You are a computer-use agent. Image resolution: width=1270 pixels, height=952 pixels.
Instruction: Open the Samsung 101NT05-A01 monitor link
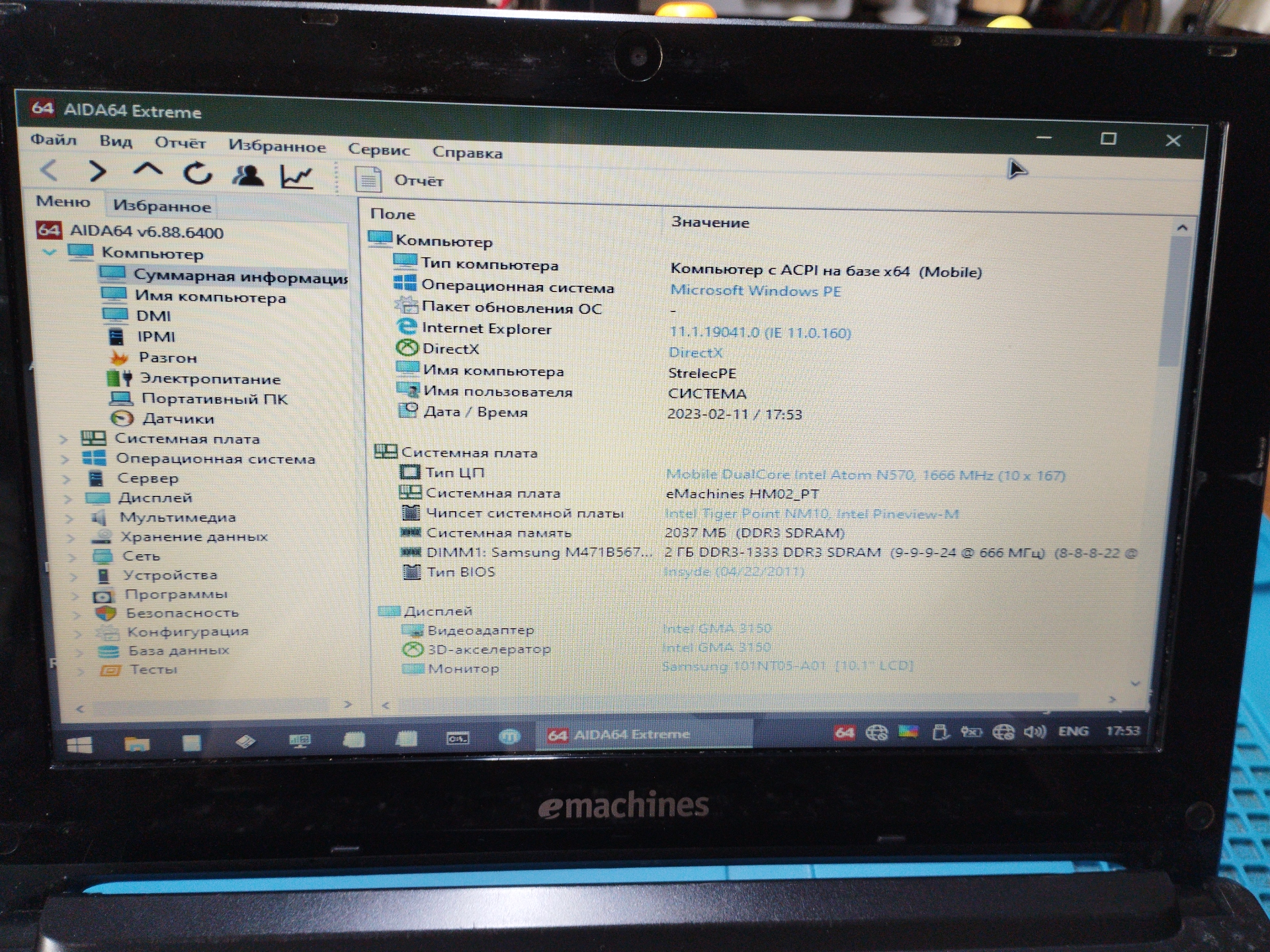pyautogui.click(x=787, y=666)
